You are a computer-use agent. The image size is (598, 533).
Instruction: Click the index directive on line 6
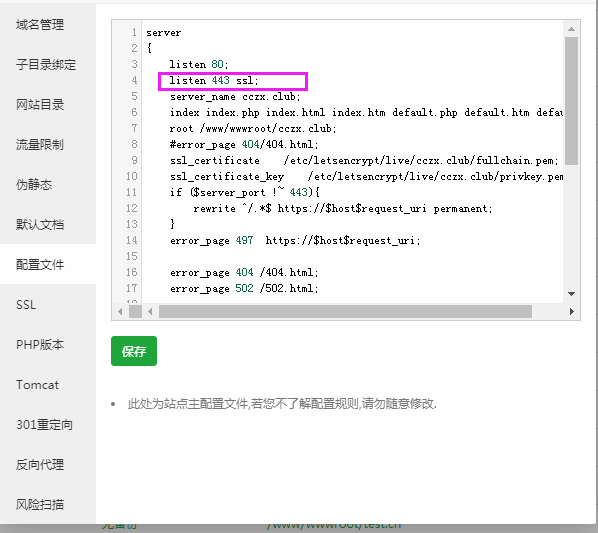pos(366,112)
